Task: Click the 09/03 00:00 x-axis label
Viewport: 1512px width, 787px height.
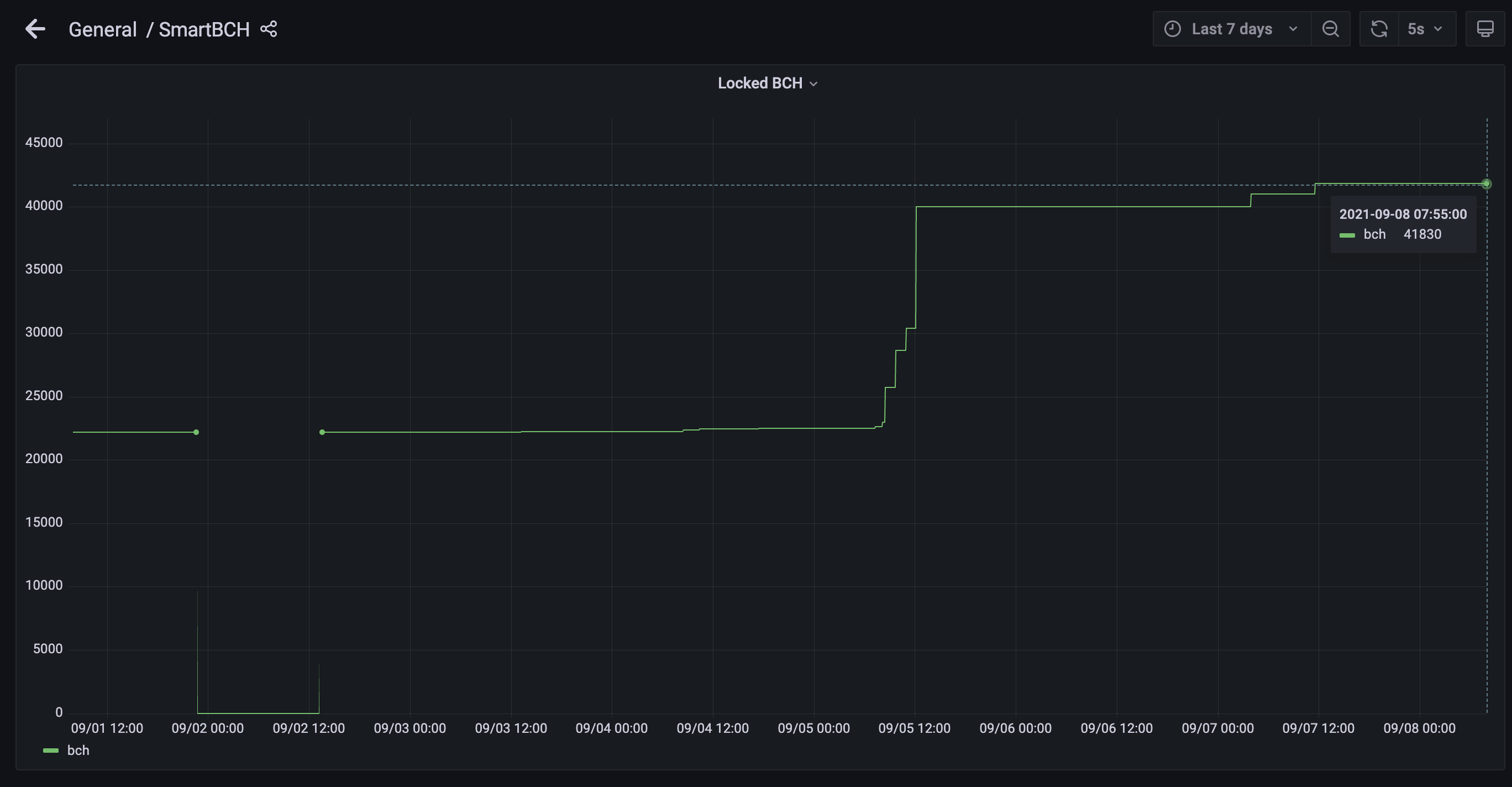Action: click(x=410, y=728)
